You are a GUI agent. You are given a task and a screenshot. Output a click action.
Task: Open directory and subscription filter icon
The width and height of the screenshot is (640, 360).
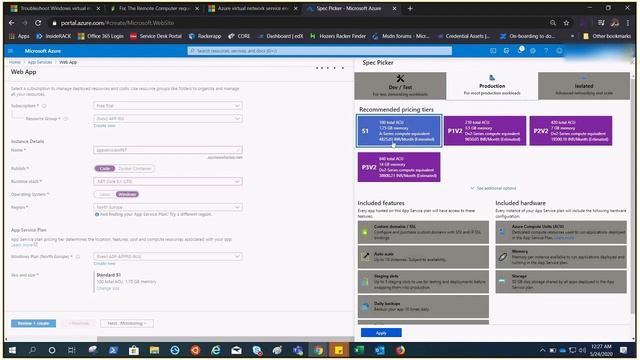pyautogui.click(x=507, y=51)
